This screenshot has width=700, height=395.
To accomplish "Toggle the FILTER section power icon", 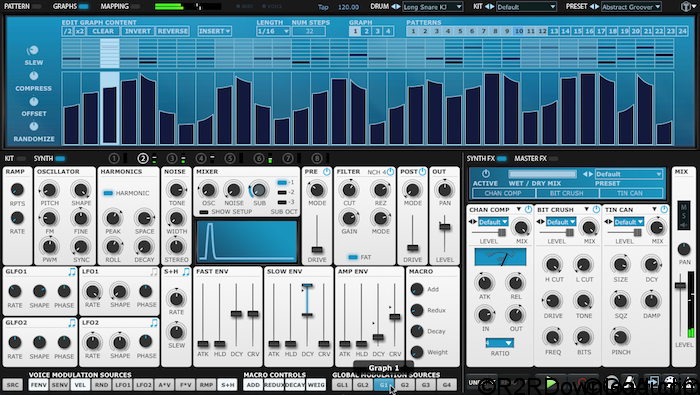I will [390, 172].
